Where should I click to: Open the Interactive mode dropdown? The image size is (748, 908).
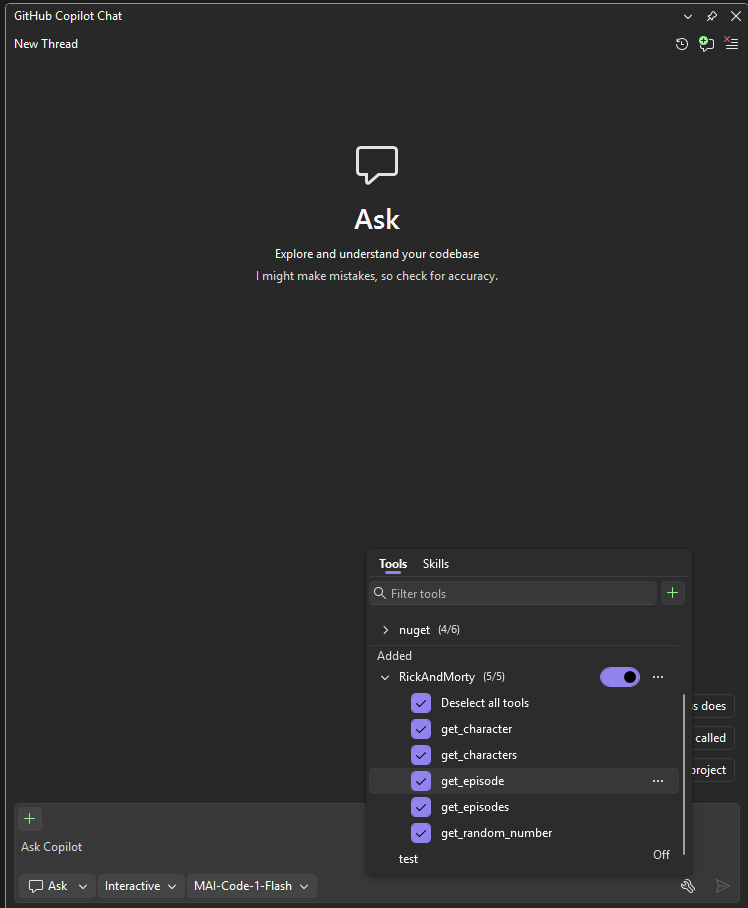coord(141,886)
